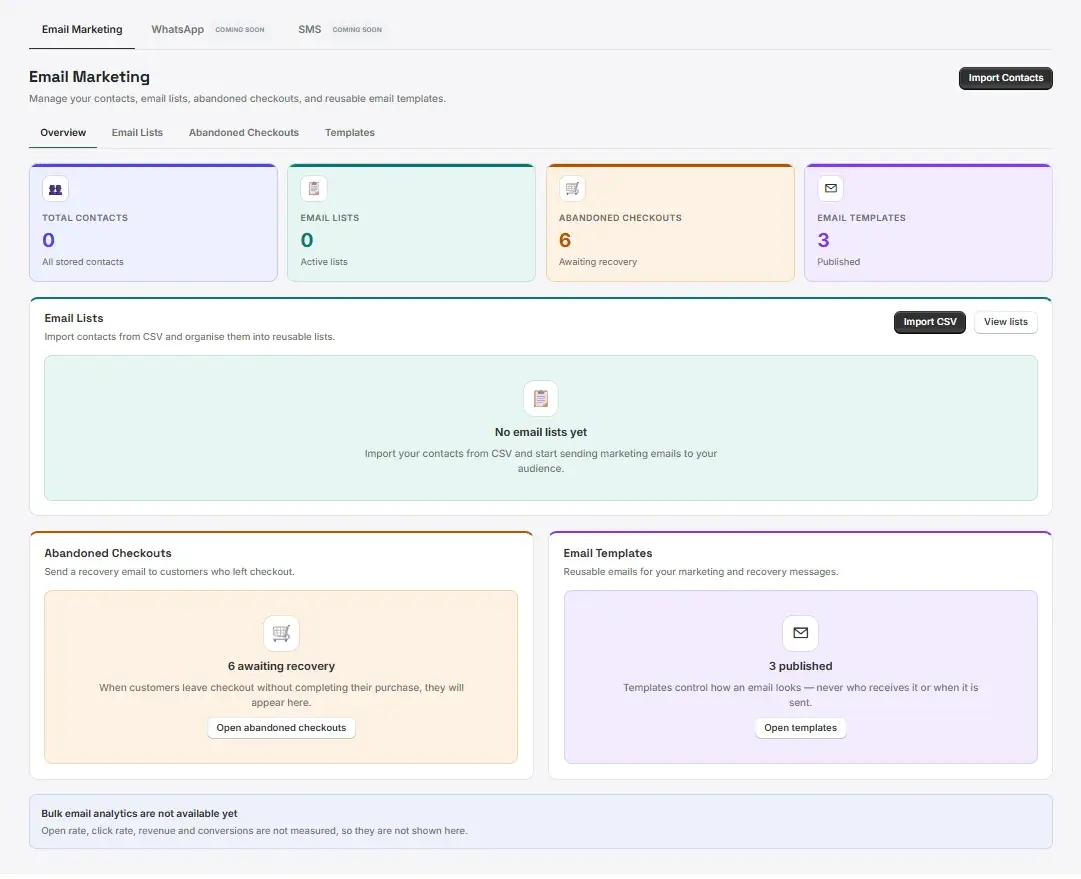Screen dimensions: 1081x879
Task: Click the Email Lists card clipboard icon
Action: coord(314,189)
